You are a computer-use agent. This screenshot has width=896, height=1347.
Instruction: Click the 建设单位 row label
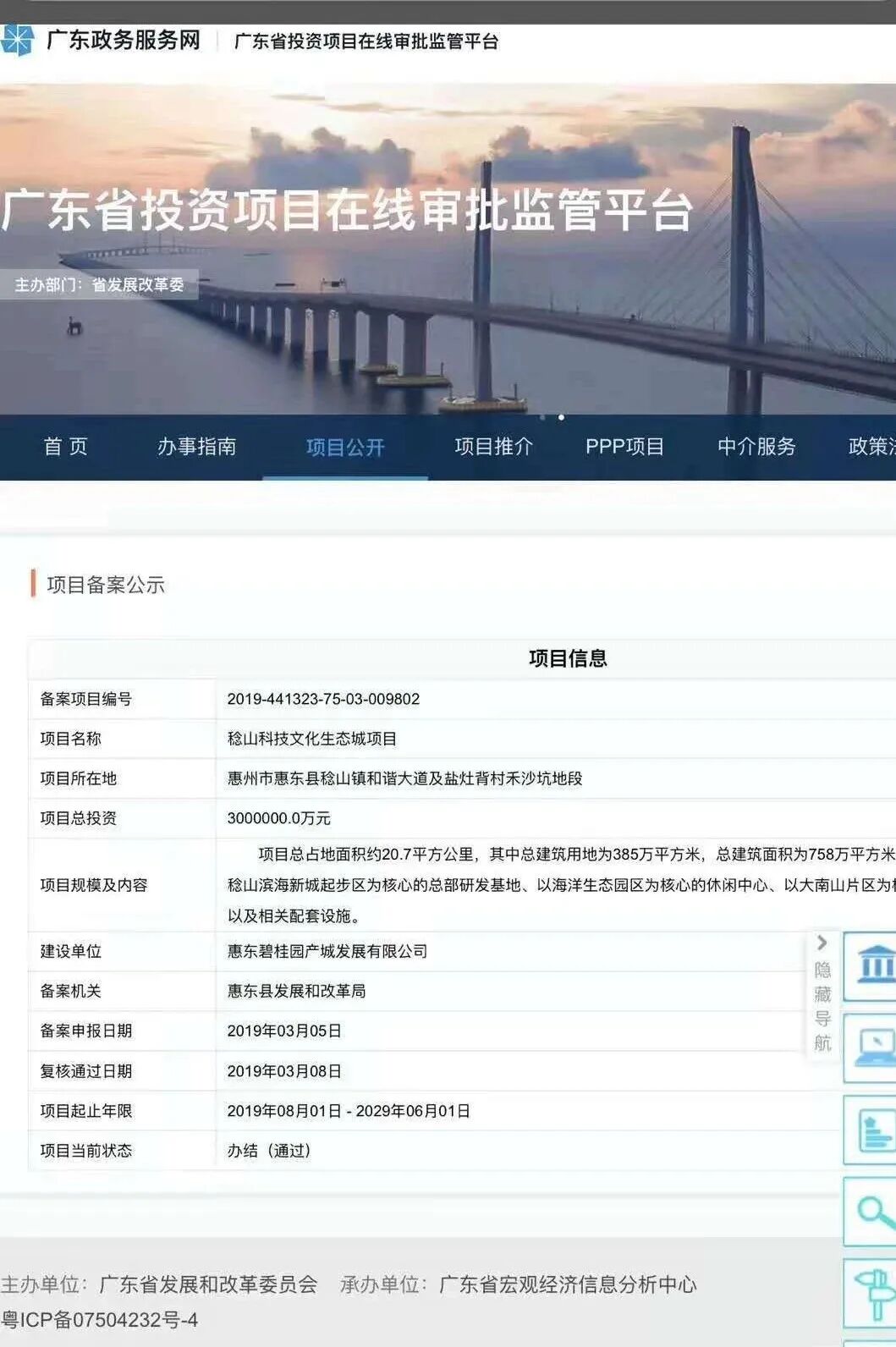[x=71, y=951]
